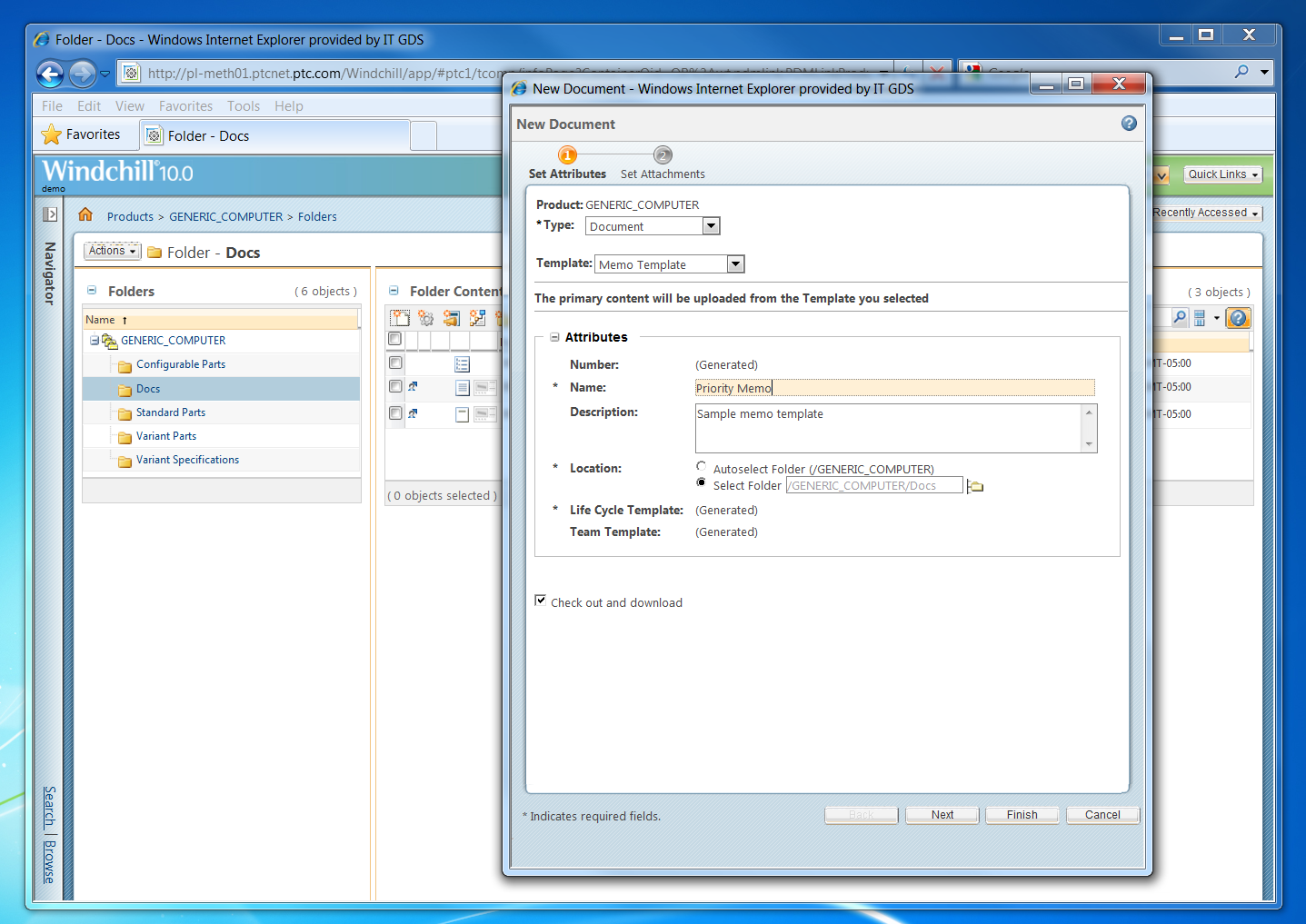Screen dimensions: 1306x924
Task: Check the select-all checkbox in Folder Contents header
Action: (394, 338)
